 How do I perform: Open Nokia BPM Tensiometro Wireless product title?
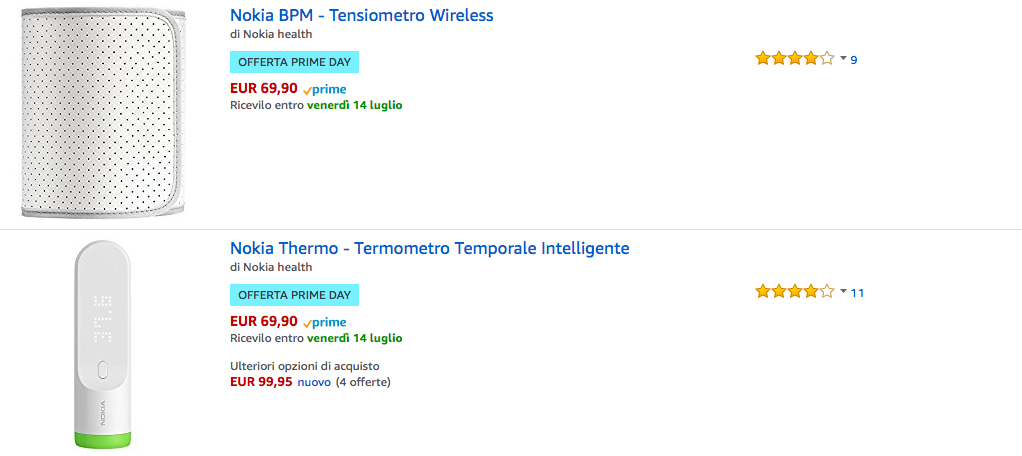pyautogui.click(x=361, y=16)
